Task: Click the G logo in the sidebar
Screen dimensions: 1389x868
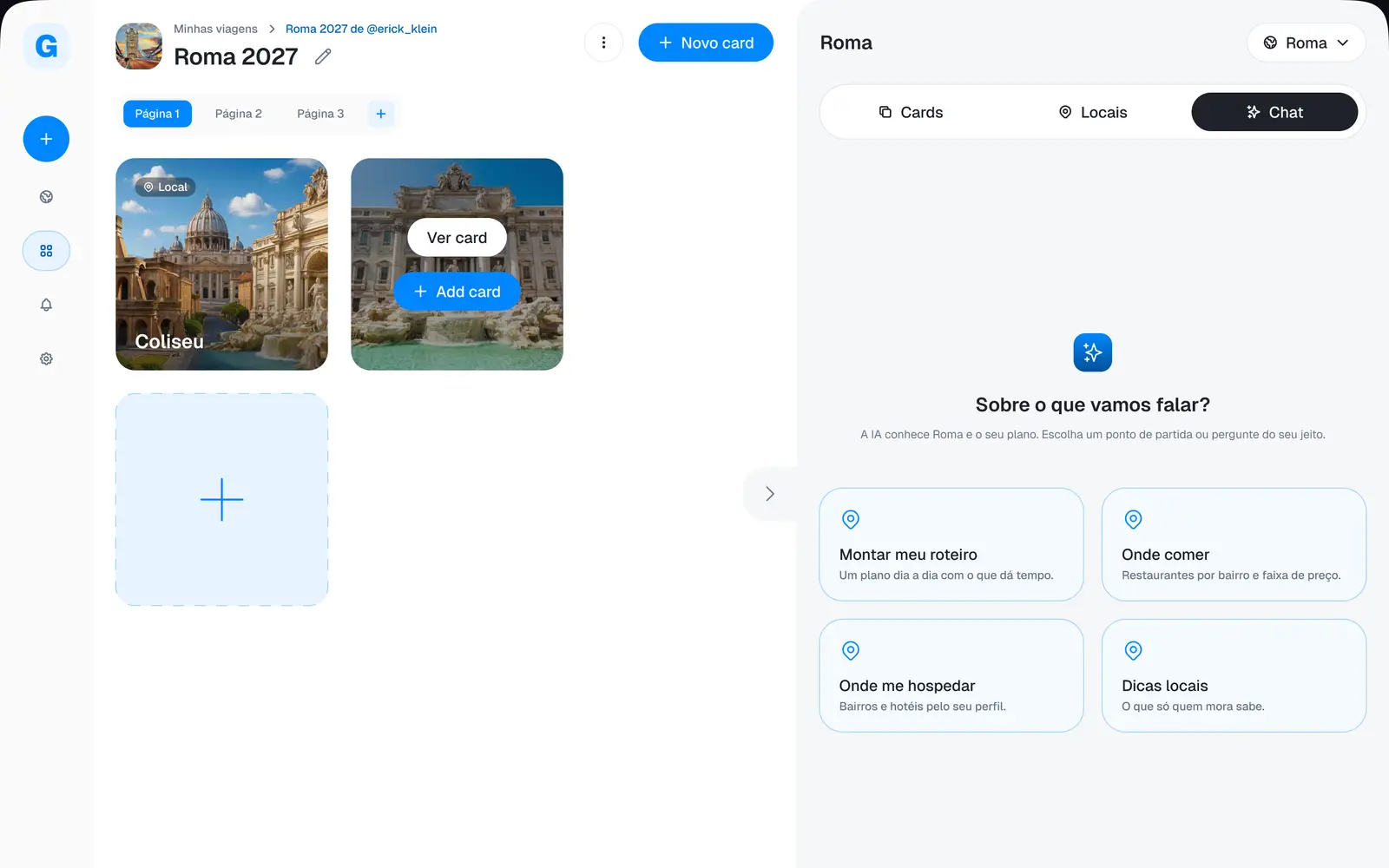Action: point(46,46)
